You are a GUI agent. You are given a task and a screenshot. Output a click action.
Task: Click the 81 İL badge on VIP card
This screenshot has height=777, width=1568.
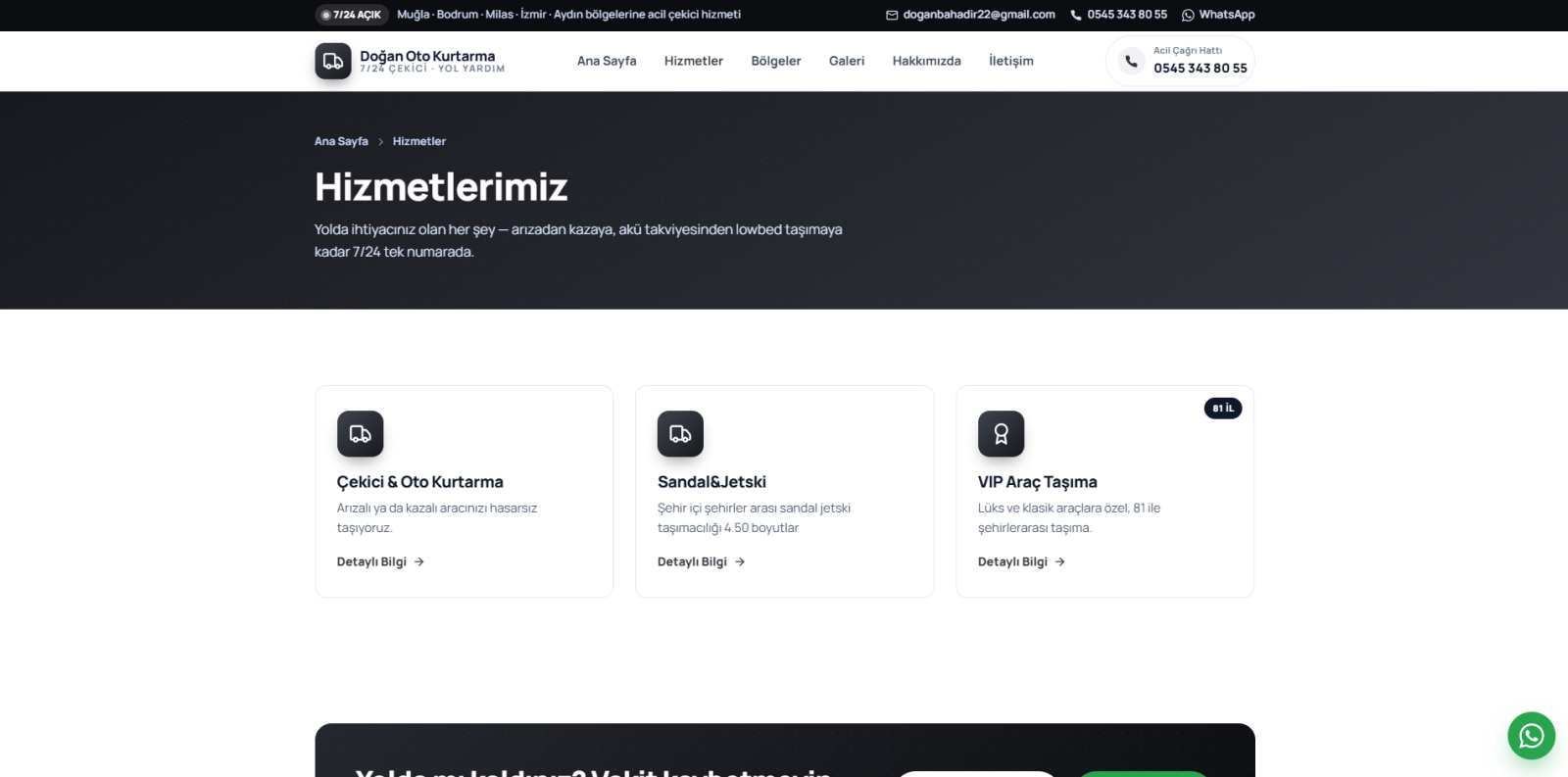pyautogui.click(x=1223, y=409)
